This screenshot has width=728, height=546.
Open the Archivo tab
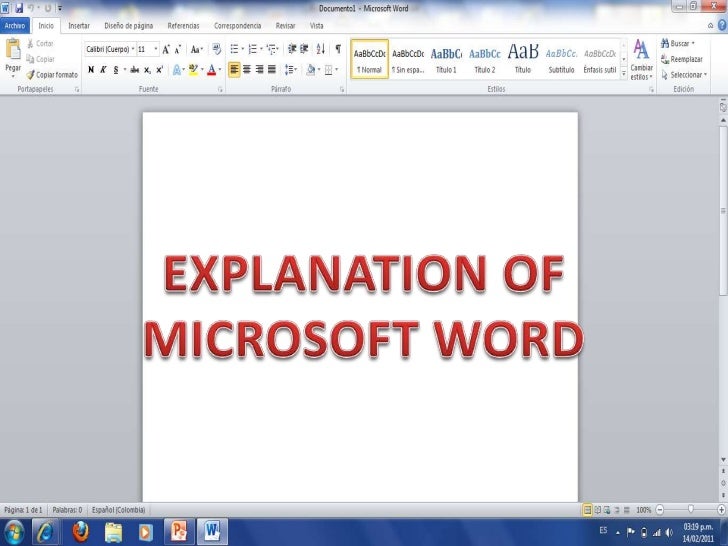(15, 26)
